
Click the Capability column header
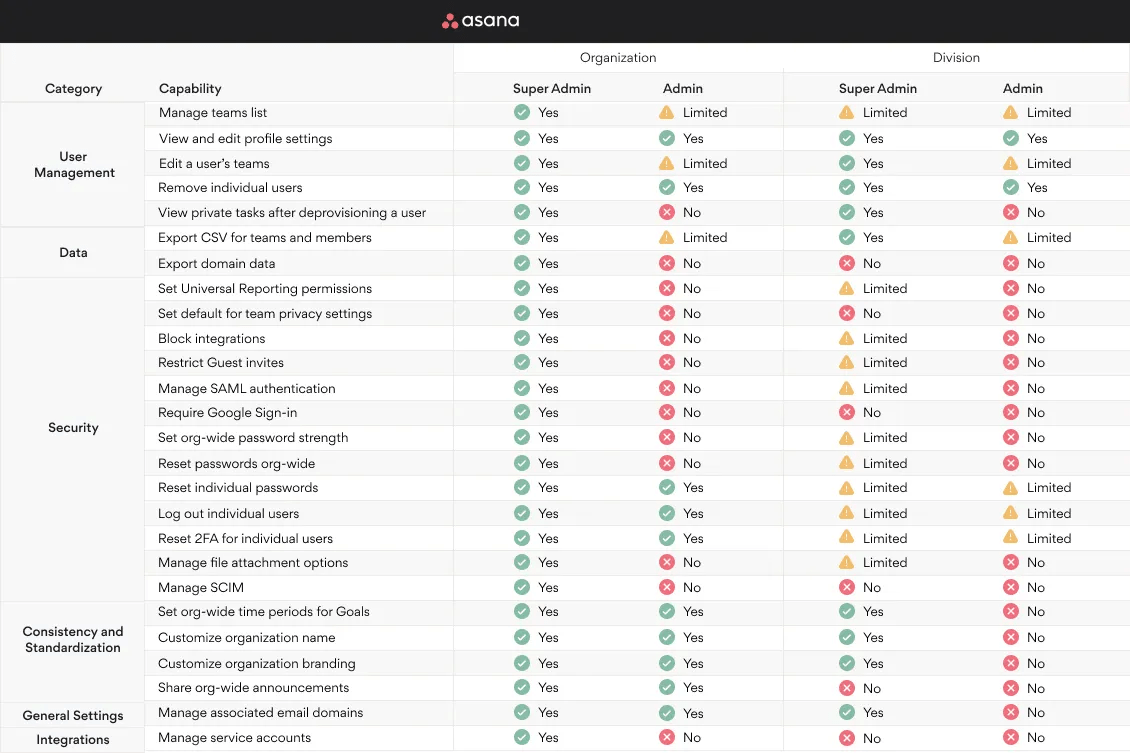point(190,89)
